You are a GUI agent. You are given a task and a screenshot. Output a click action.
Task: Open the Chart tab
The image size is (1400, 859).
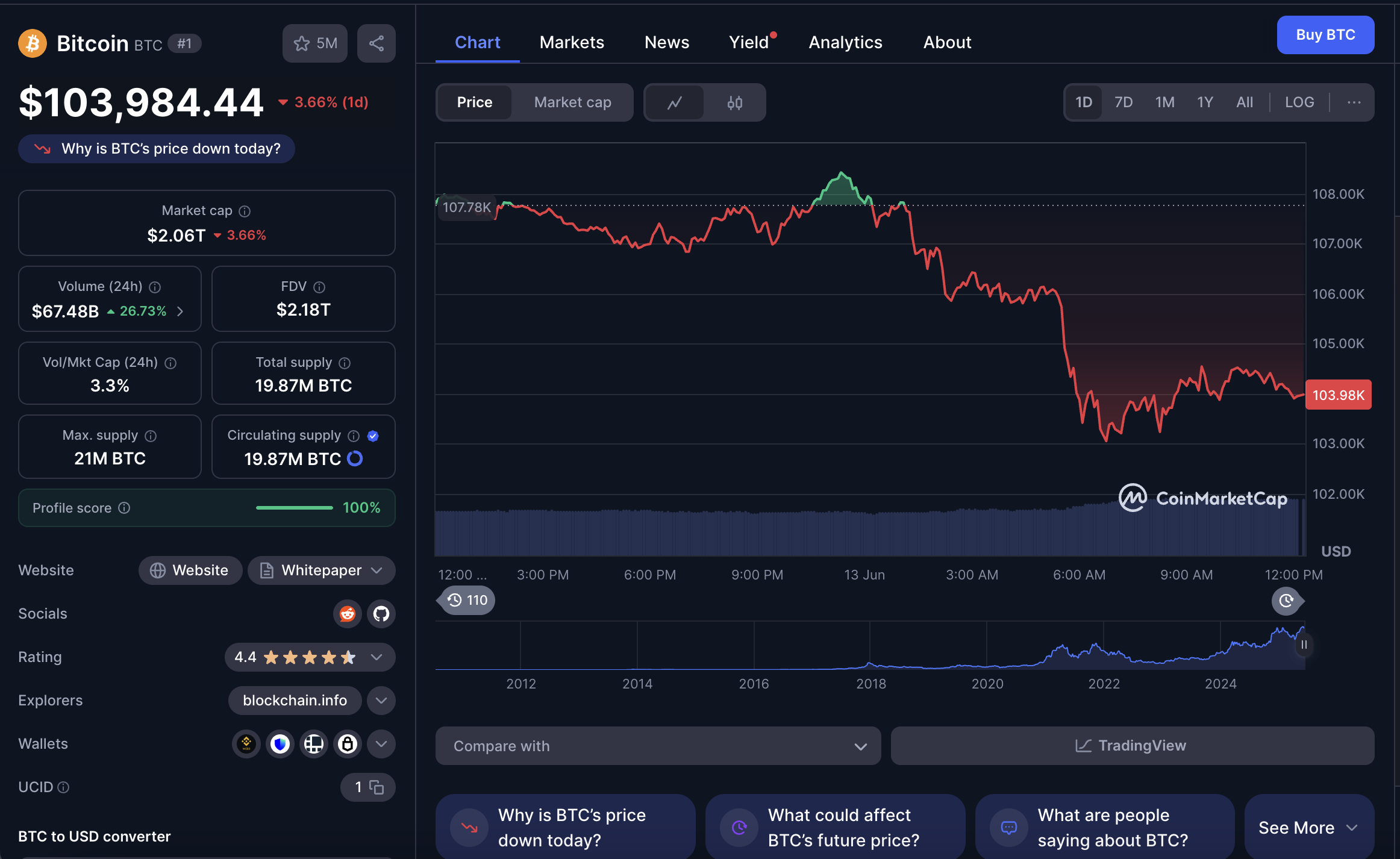tap(478, 42)
